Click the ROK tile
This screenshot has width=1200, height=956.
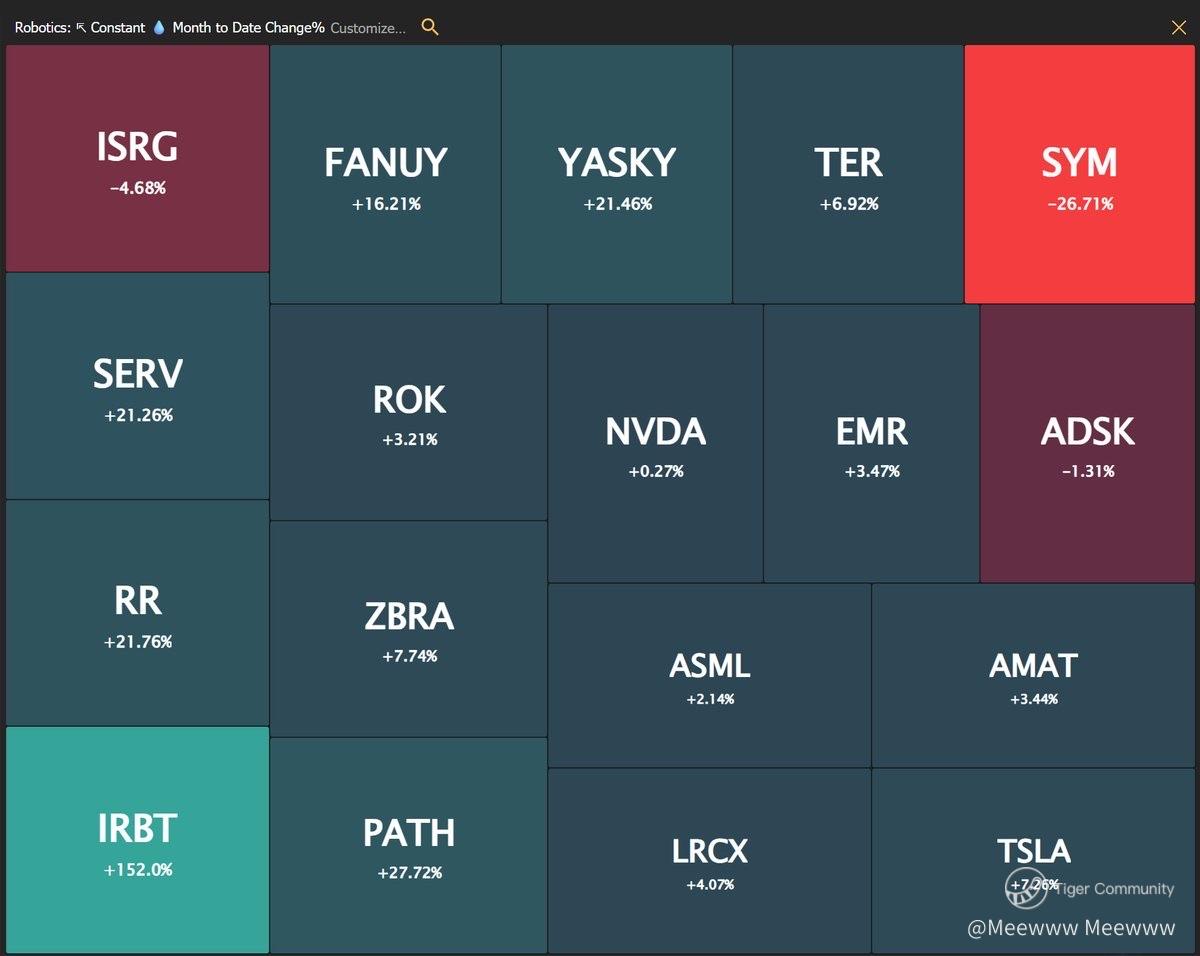point(409,412)
